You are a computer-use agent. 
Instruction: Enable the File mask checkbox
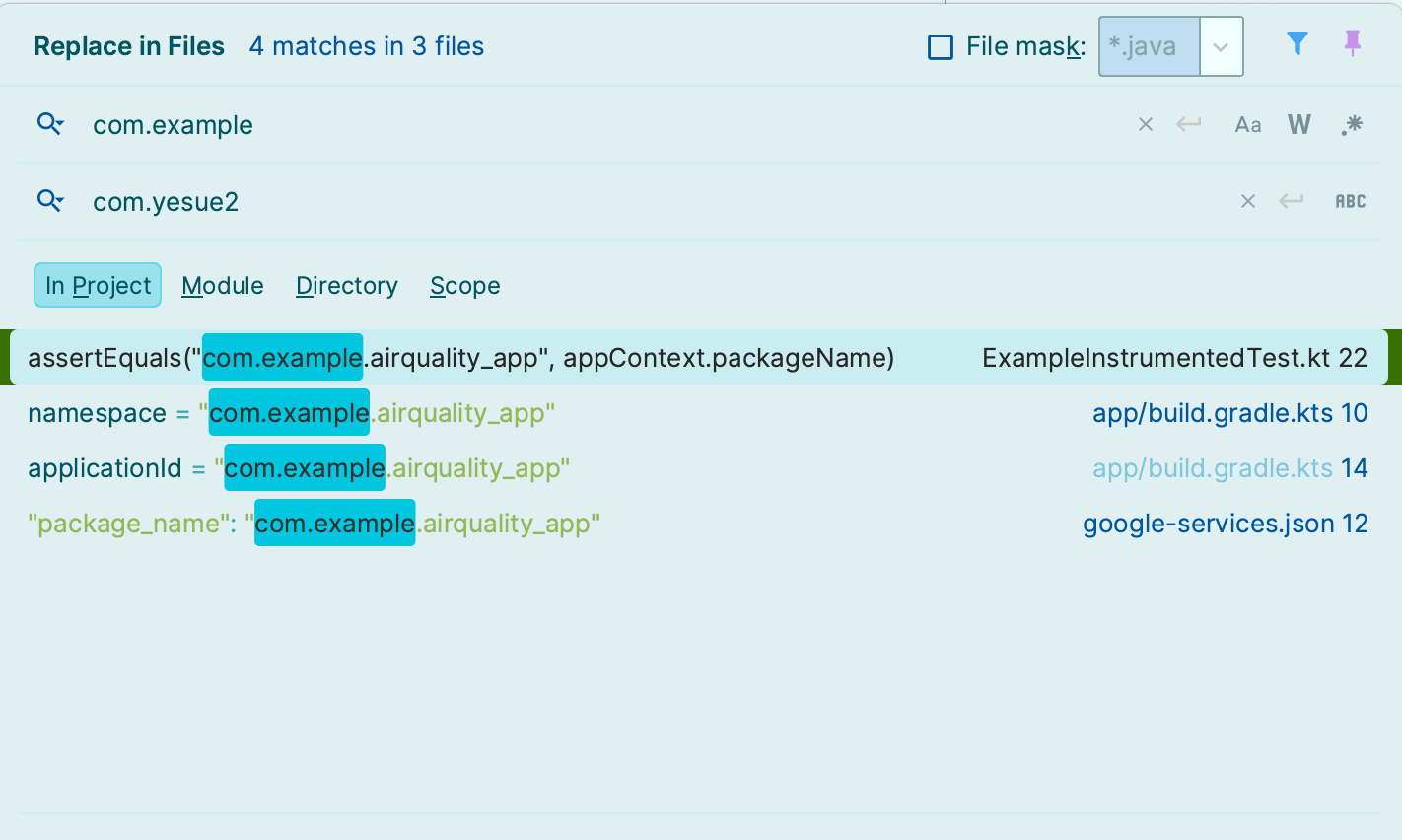point(941,46)
